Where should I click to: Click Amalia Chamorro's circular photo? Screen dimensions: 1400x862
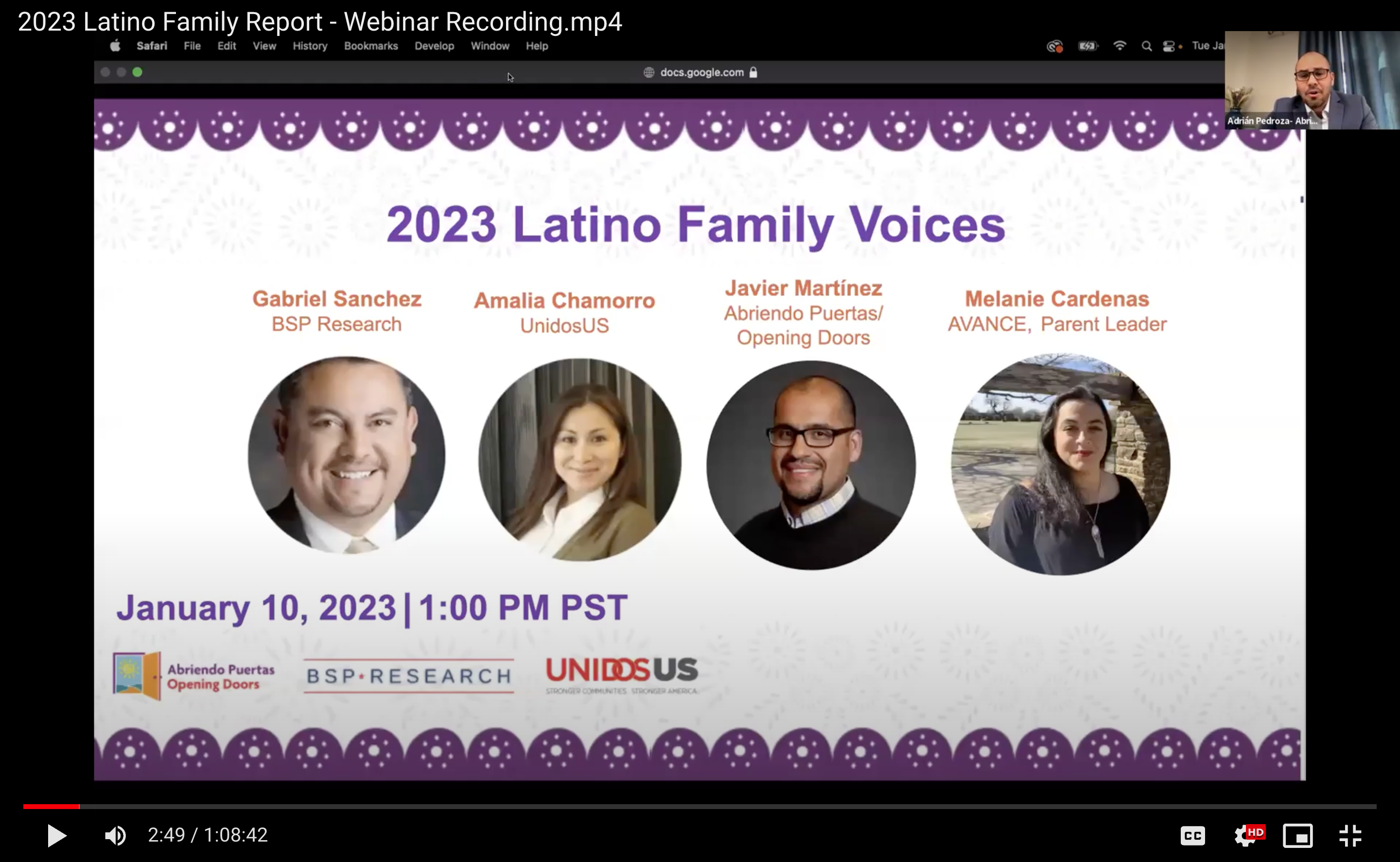click(x=580, y=459)
